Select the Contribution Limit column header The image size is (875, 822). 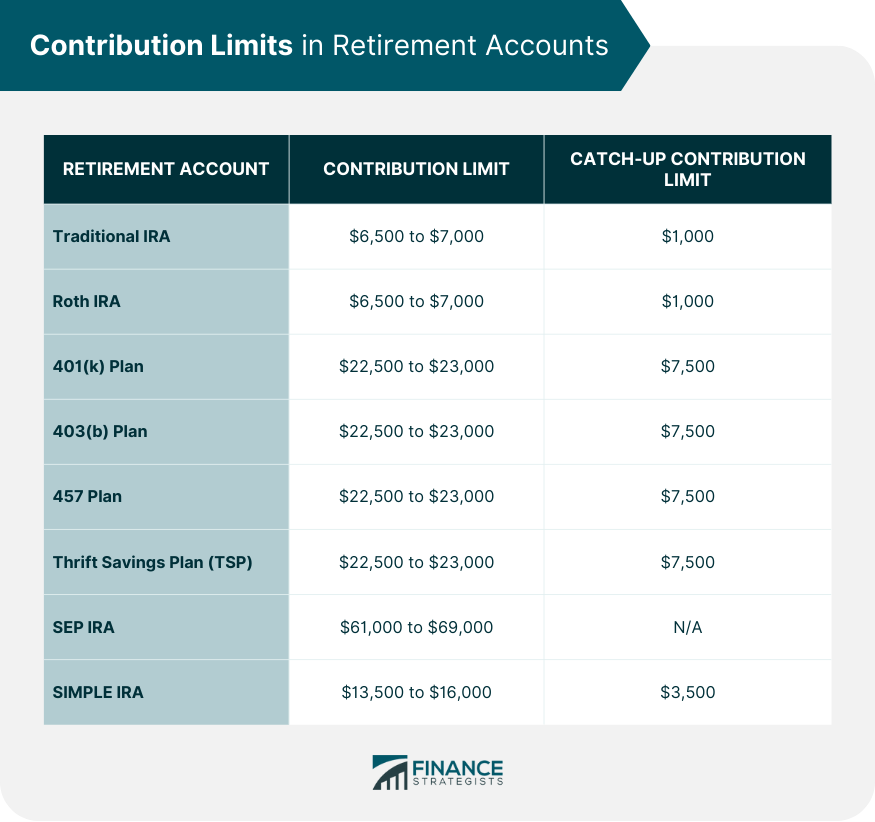point(416,169)
